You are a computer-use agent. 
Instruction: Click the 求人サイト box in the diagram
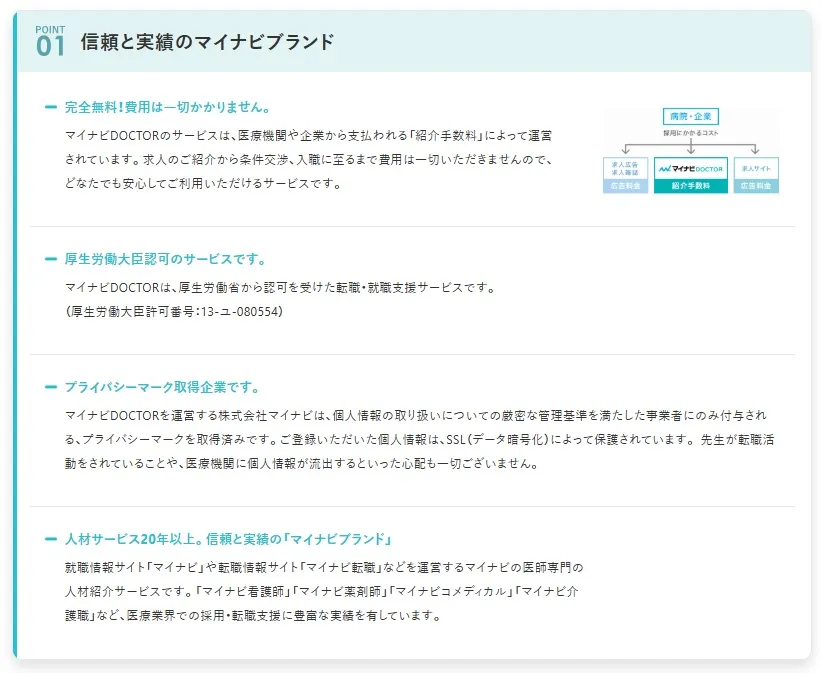click(756, 169)
